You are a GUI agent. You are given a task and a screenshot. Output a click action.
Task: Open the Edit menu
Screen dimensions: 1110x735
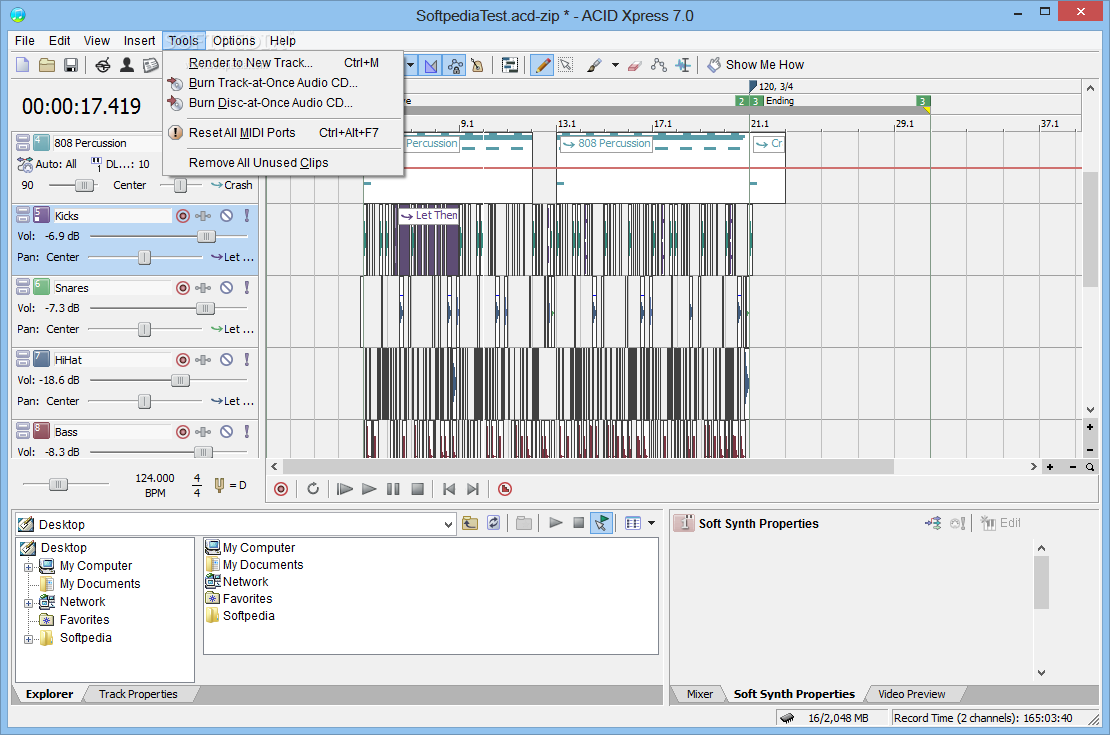coord(59,40)
